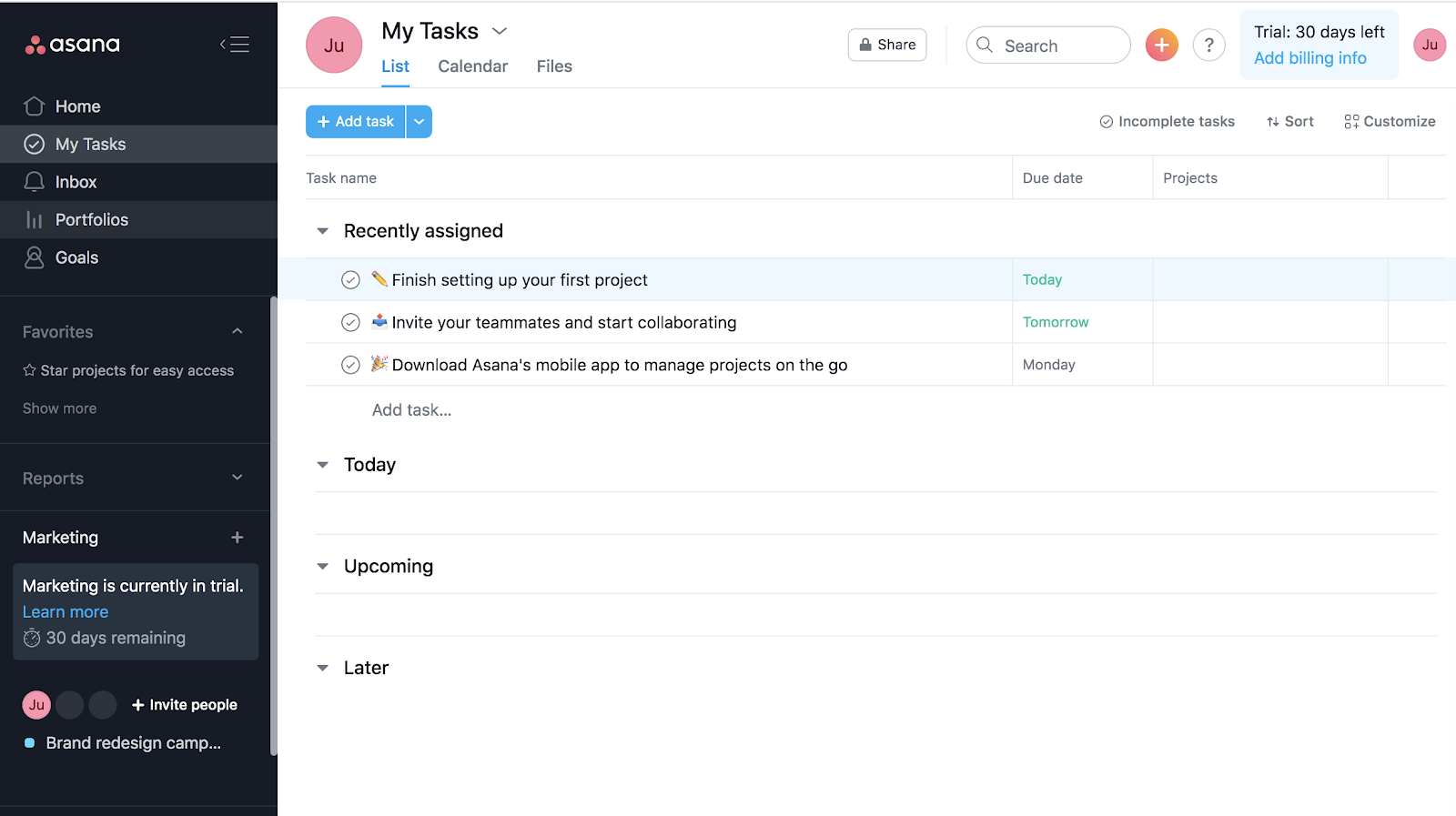Click the Asana logo
The height and width of the screenshot is (816, 1456).
(x=73, y=45)
